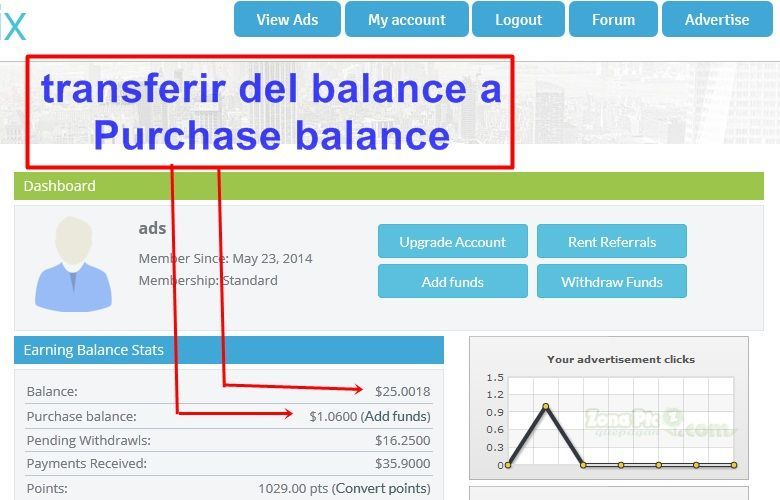
Task: Open the Forum page
Action: pyautogui.click(x=613, y=19)
